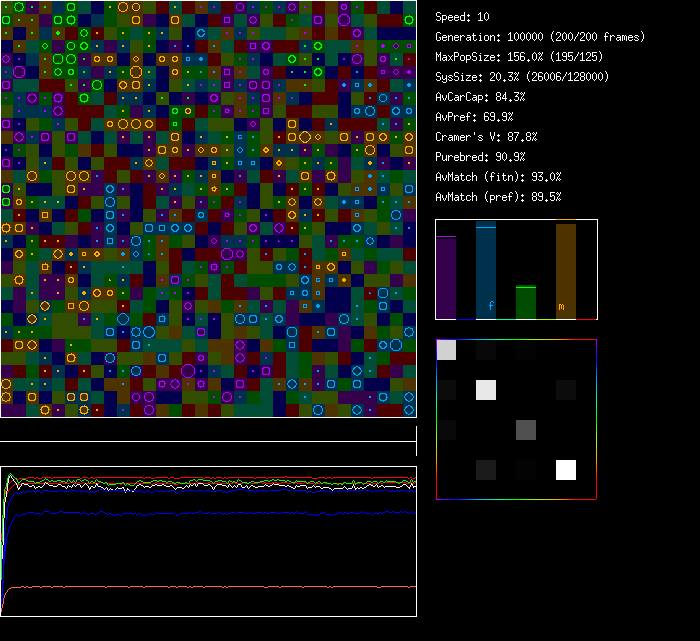Click the Speed: 10 readout
The height and width of the screenshot is (641, 700).
click(462, 17)
